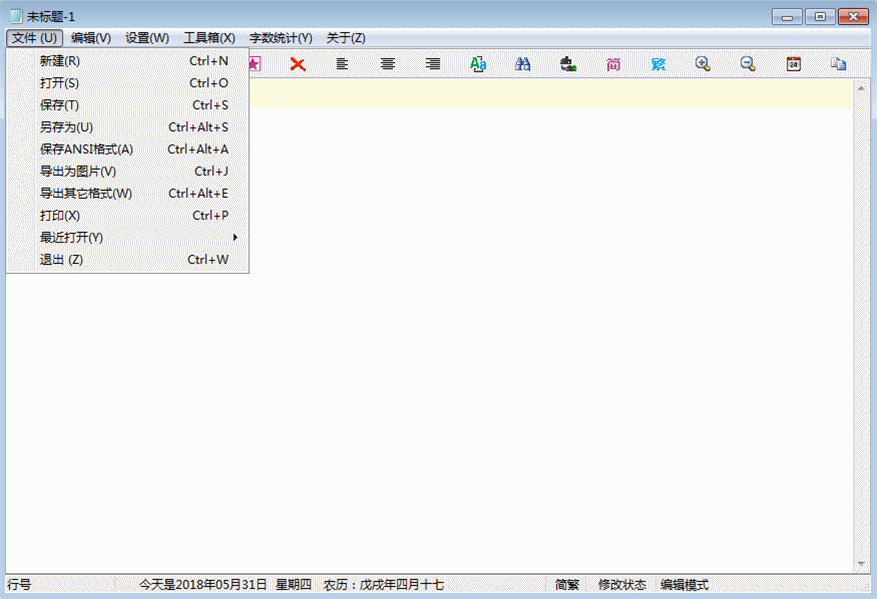This screenshot has width=877, height=599.
Task: Convert to Traditional with the blue 繁 icon
Action: click(658, 64)
